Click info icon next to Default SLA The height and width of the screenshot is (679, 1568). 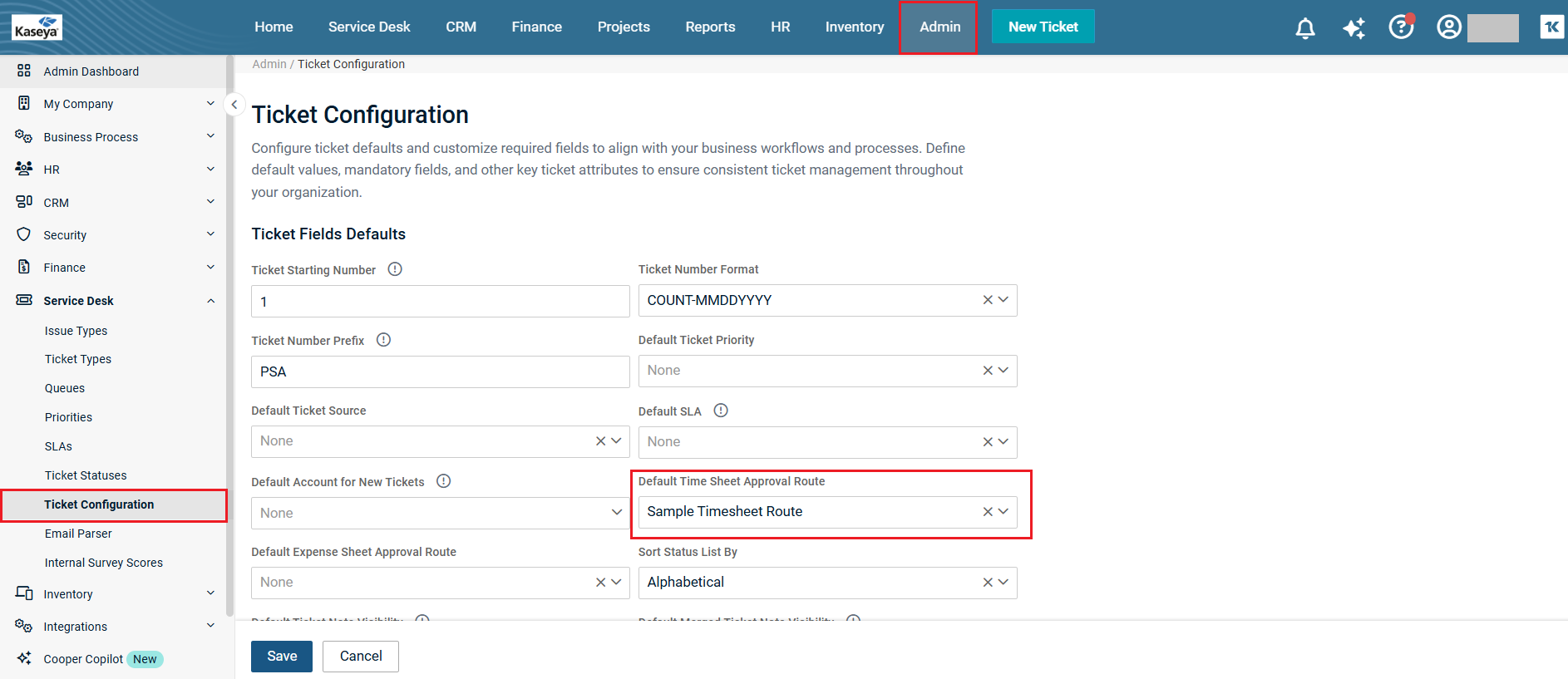click(x=721, y=411)
